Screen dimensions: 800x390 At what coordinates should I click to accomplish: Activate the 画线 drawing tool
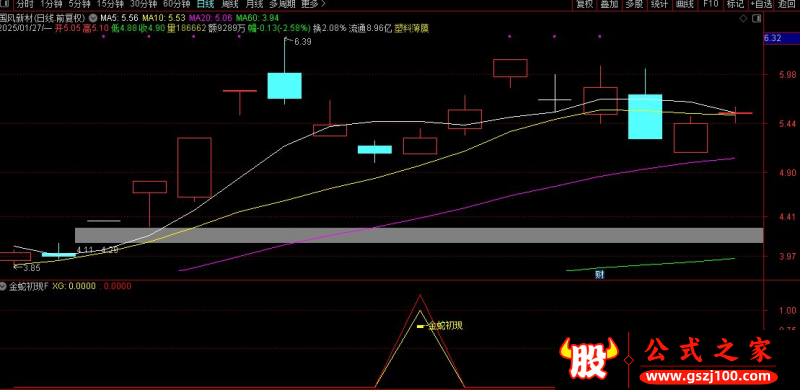tap(685, 5)
